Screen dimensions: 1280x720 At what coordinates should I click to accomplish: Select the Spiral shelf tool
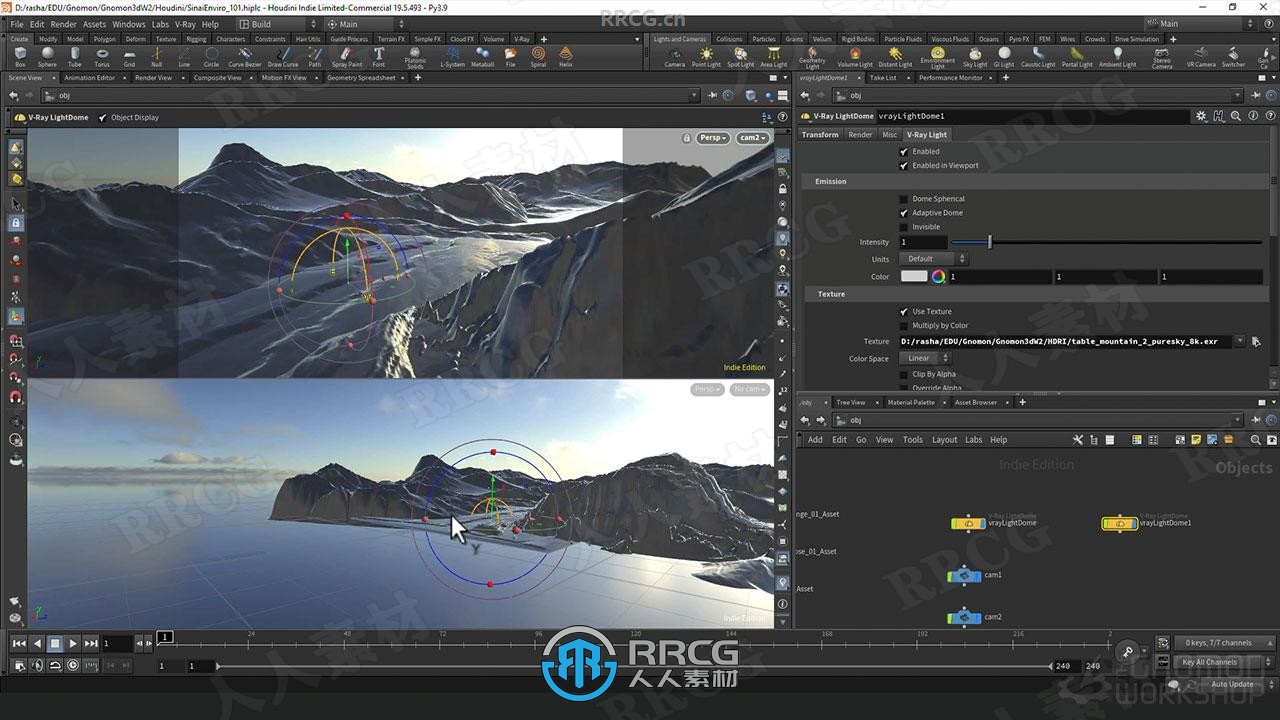(x=538, y=57)
